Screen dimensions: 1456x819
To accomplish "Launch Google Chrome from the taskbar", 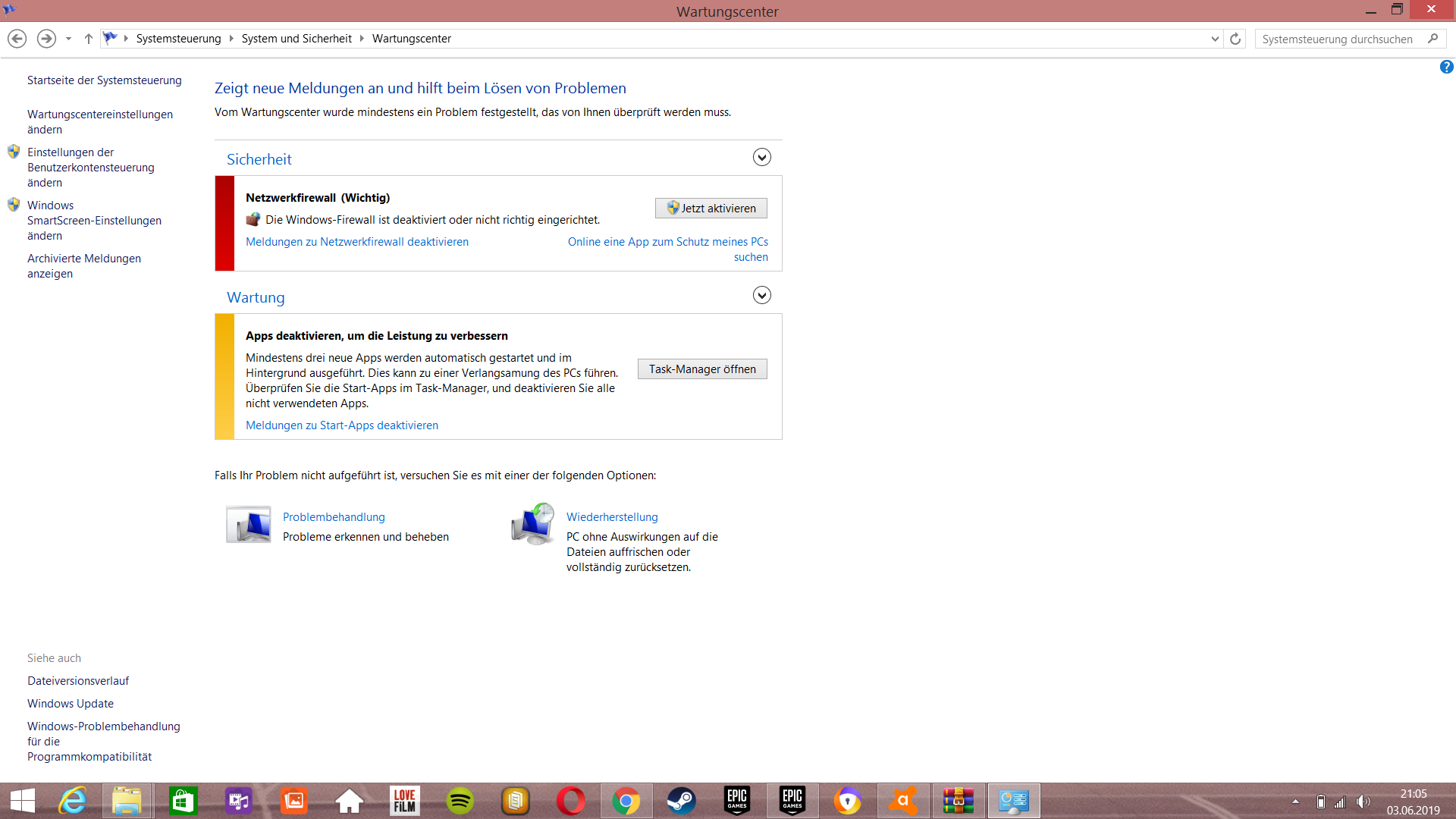I will pyautogui.click(x=626, y=801).
